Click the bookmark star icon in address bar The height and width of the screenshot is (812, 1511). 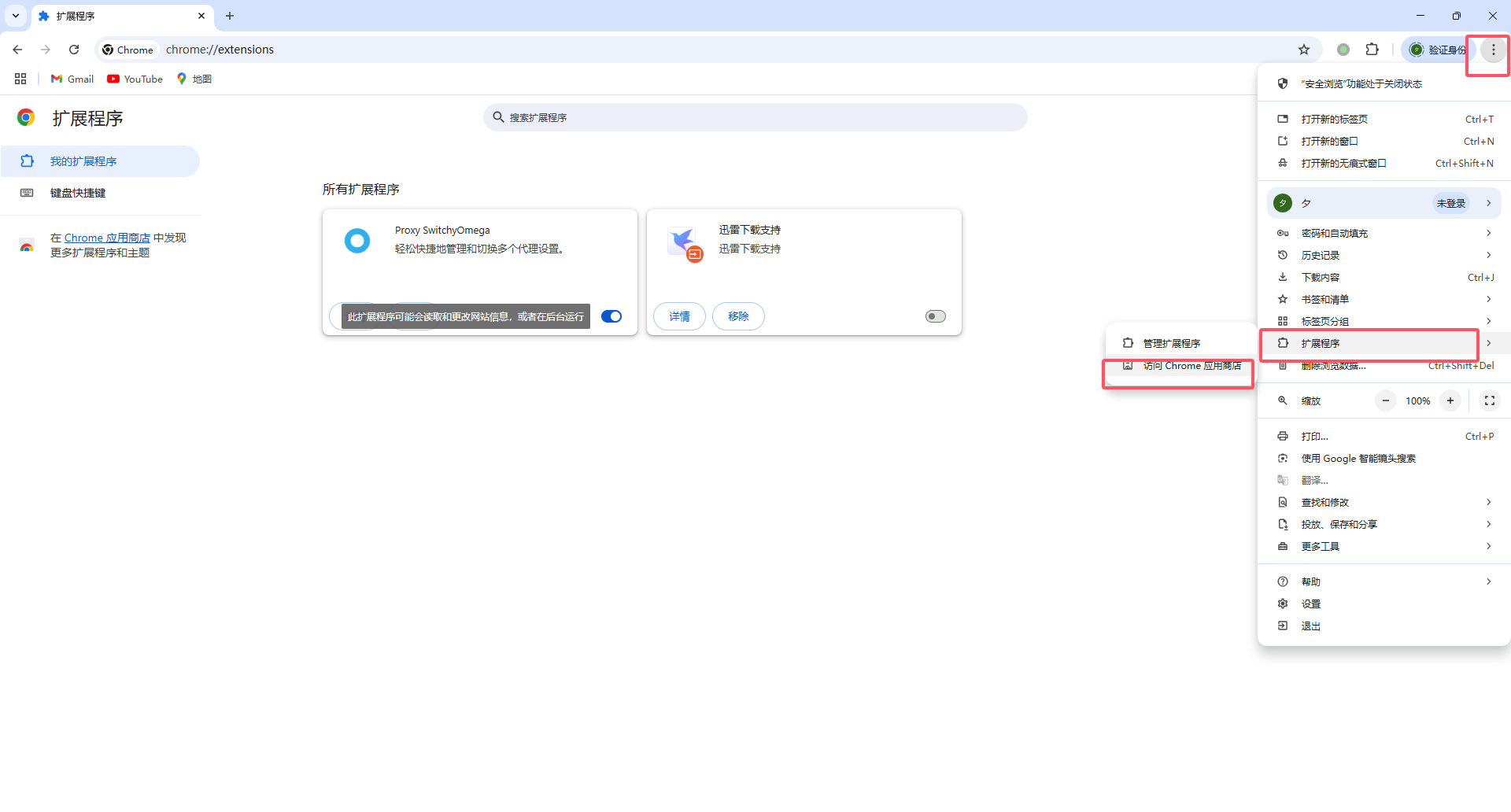tap(1304, 50)
